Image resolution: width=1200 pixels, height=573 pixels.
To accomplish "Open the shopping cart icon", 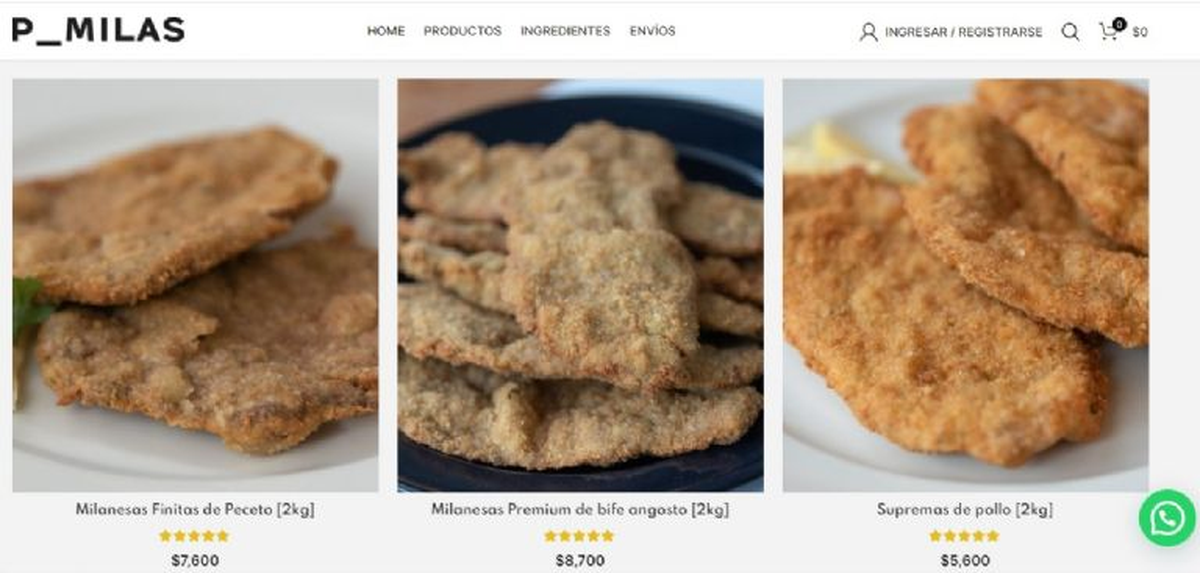I will (1109, 32).
